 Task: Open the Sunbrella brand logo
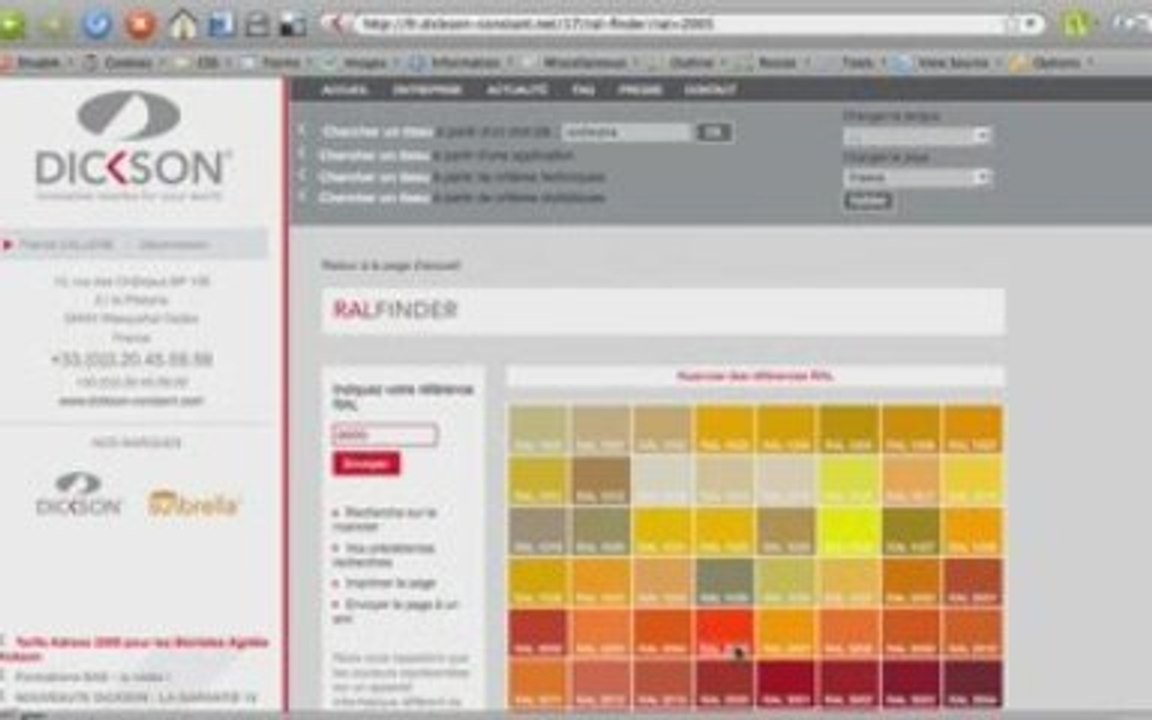[x=193, y=503]
